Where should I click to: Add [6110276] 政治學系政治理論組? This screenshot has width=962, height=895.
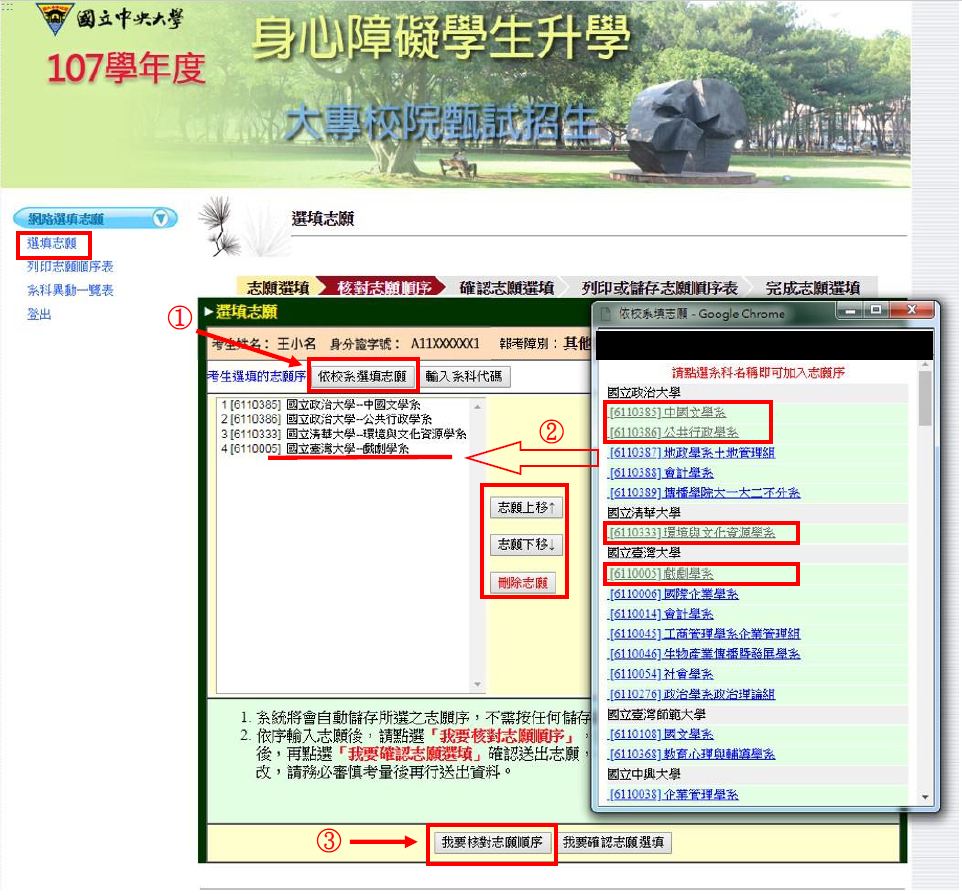click(692, 694)
